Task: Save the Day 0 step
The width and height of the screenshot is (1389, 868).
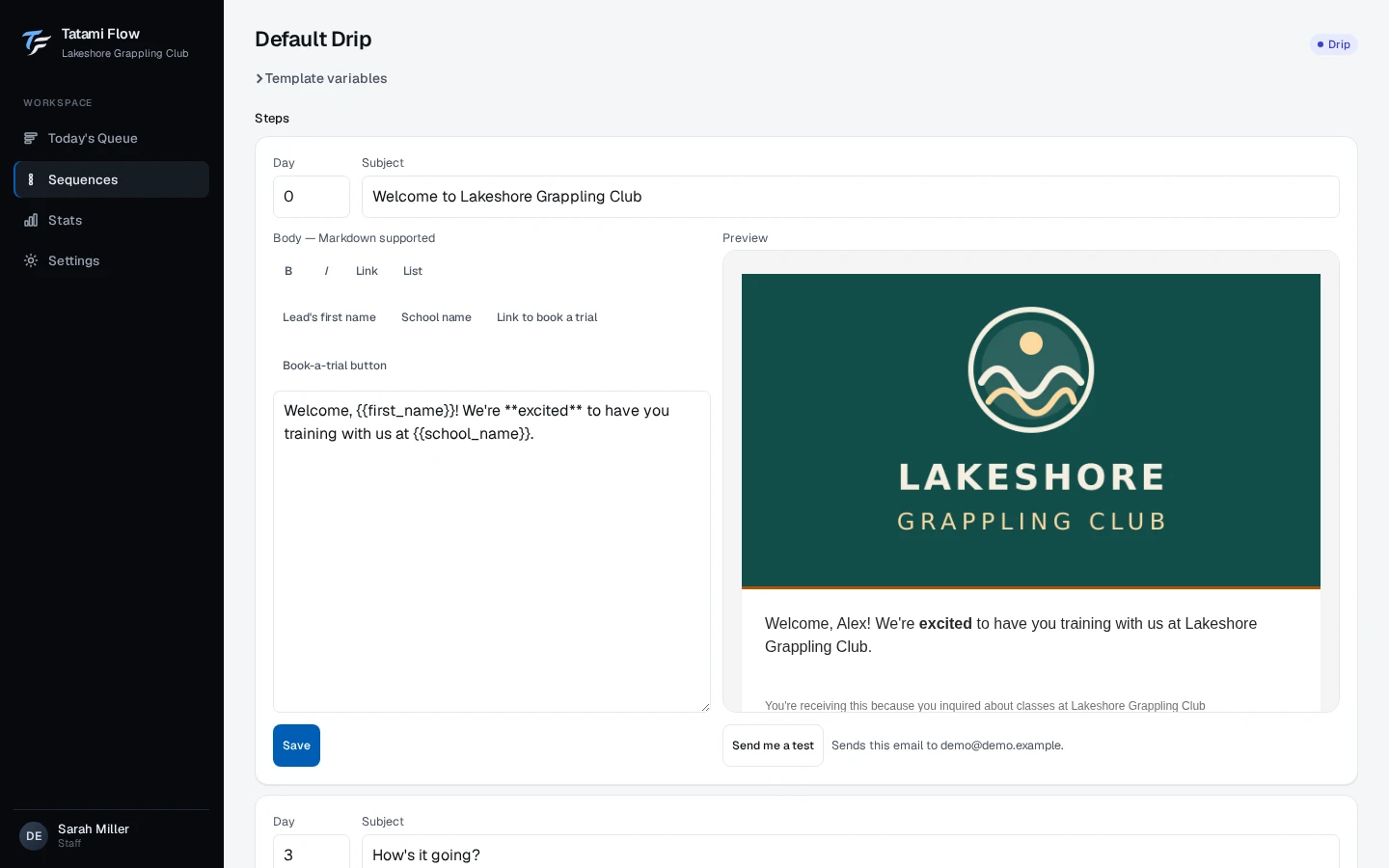Action: pos(296,746)
